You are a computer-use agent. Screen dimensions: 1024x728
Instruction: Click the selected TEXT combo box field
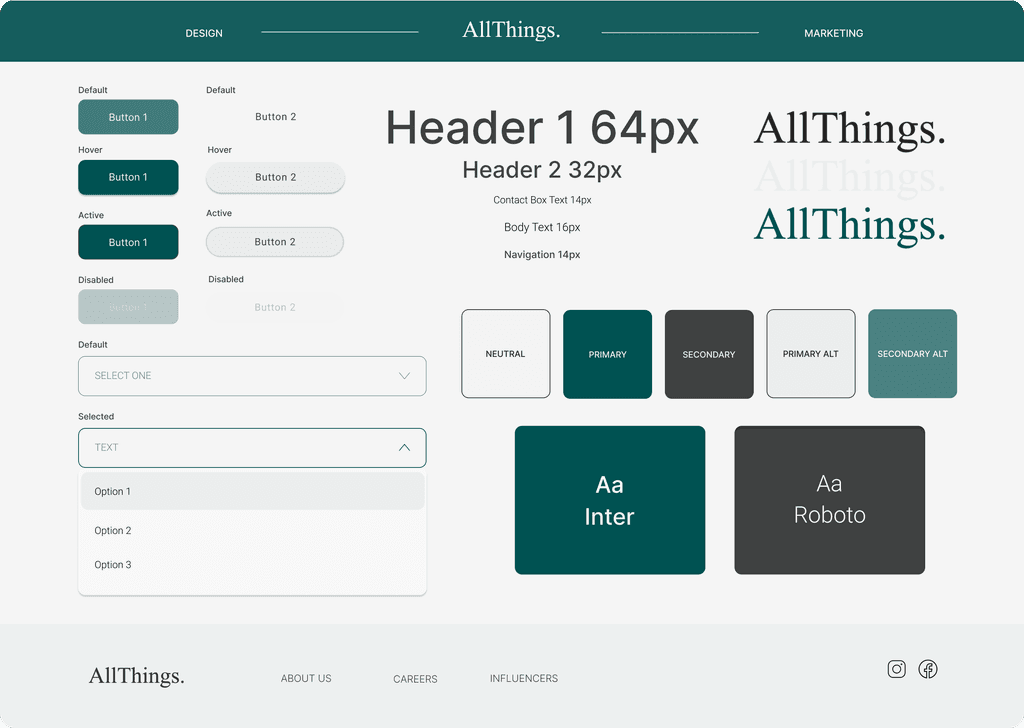pos(252,448)
